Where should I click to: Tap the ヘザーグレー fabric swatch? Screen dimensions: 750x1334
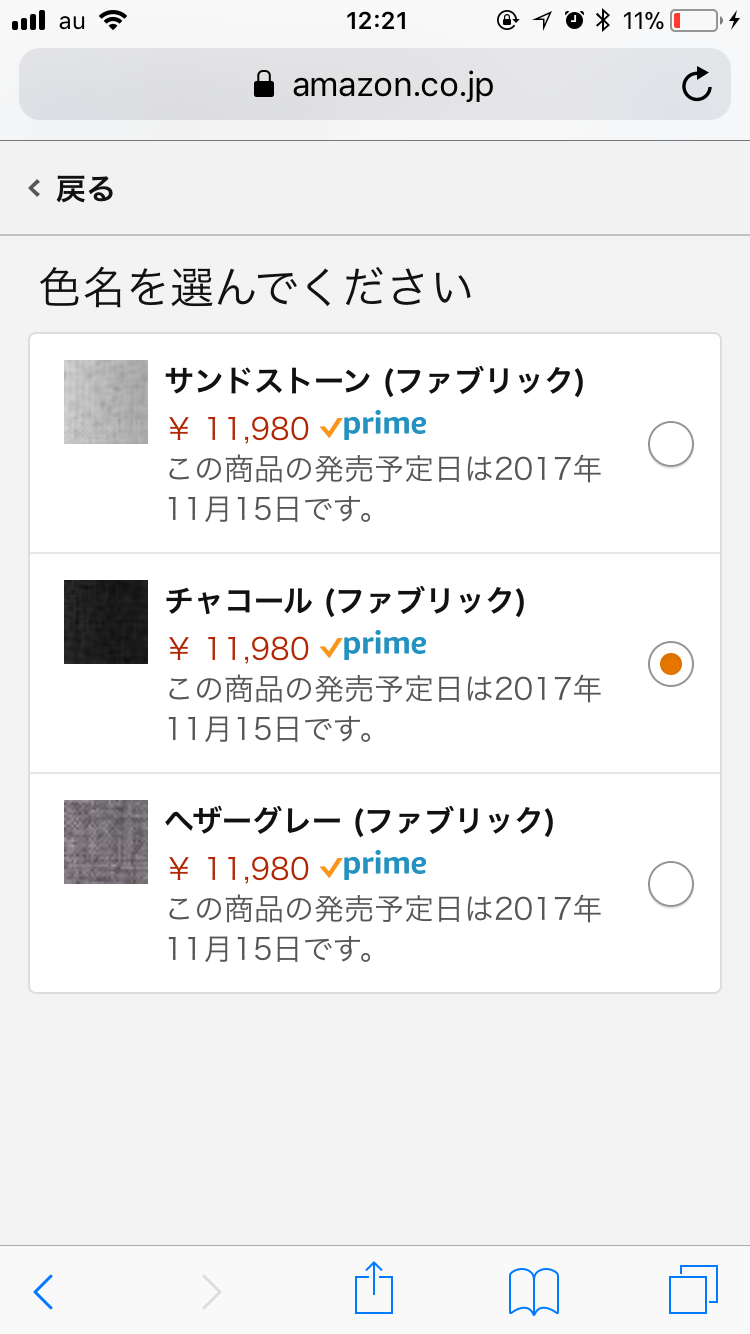coord(106,842)
